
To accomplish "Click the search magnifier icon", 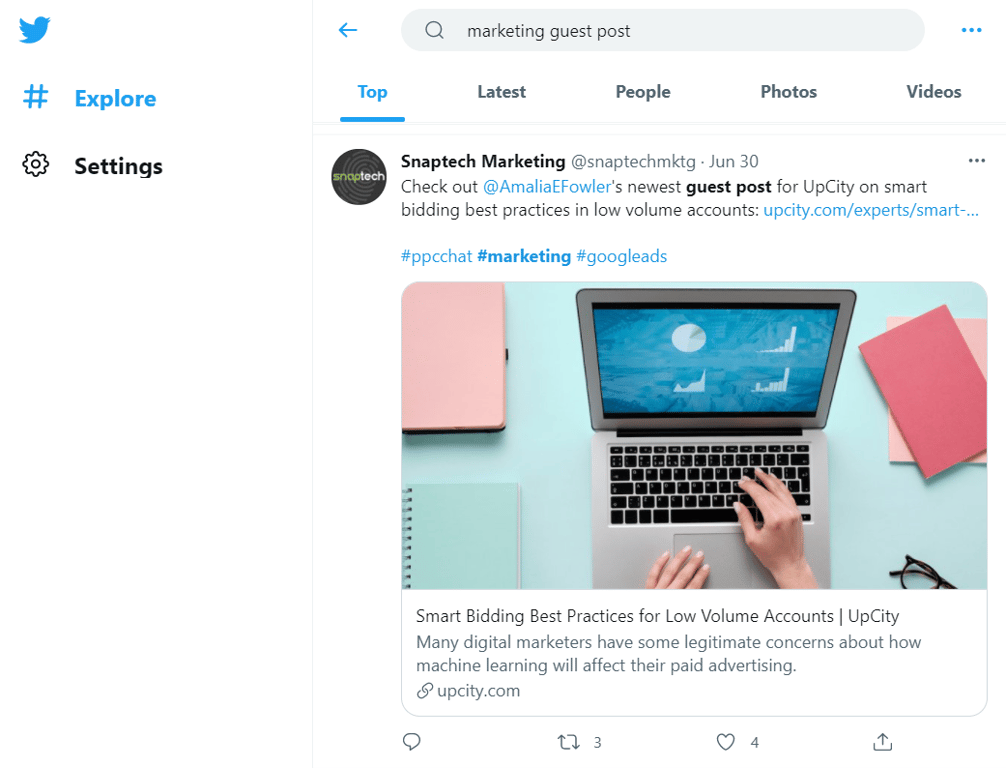I will pos(434,30).
